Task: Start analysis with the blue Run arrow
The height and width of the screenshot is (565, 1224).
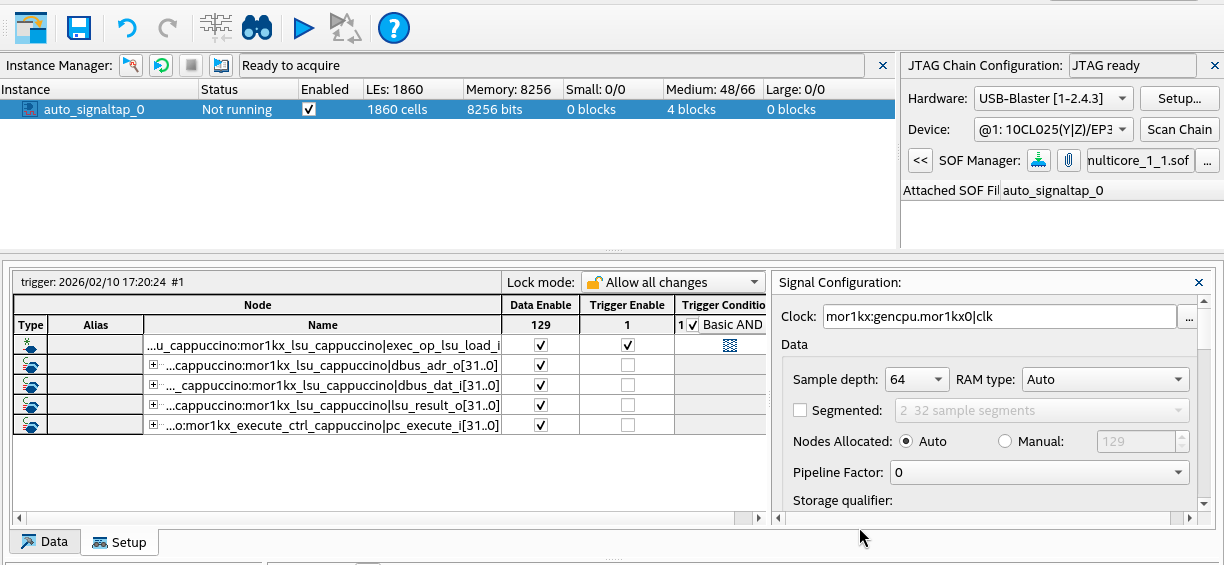Action: 303,28
